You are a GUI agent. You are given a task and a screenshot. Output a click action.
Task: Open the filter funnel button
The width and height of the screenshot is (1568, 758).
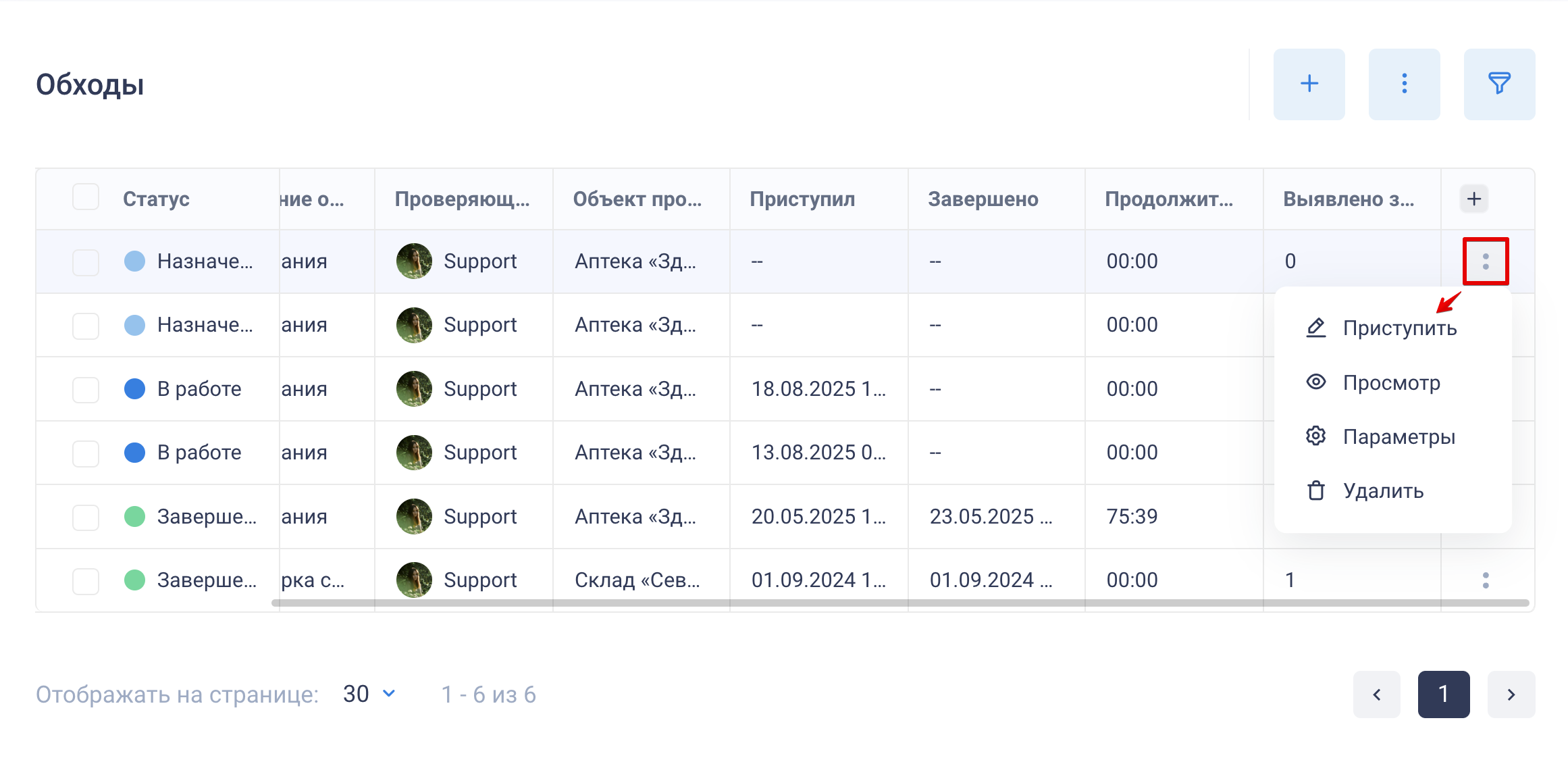[1499, 84]
